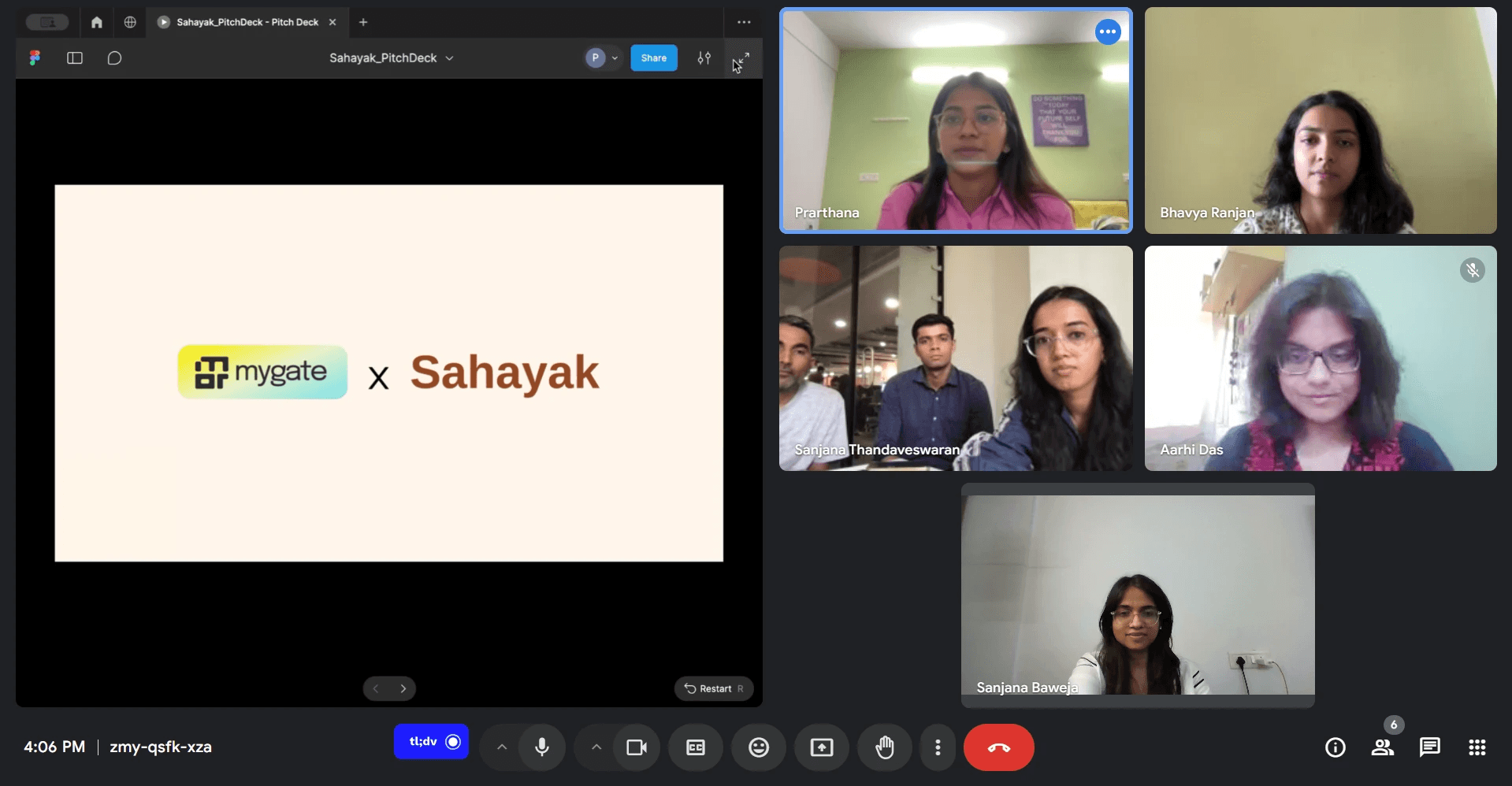Open the chat panel
1512x786 pixels.
(1430, 747)
